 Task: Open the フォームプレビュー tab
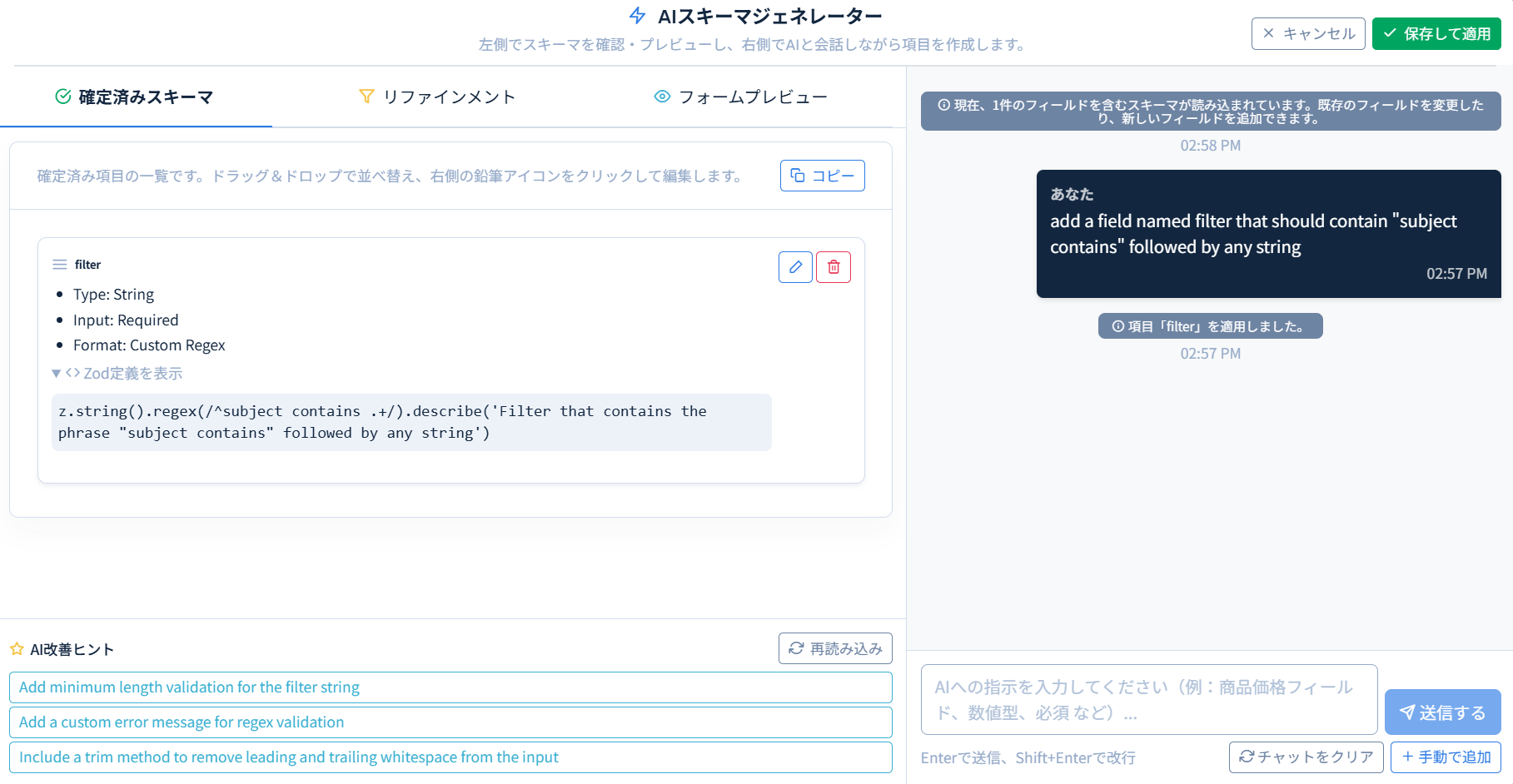[x=741, y=96]
